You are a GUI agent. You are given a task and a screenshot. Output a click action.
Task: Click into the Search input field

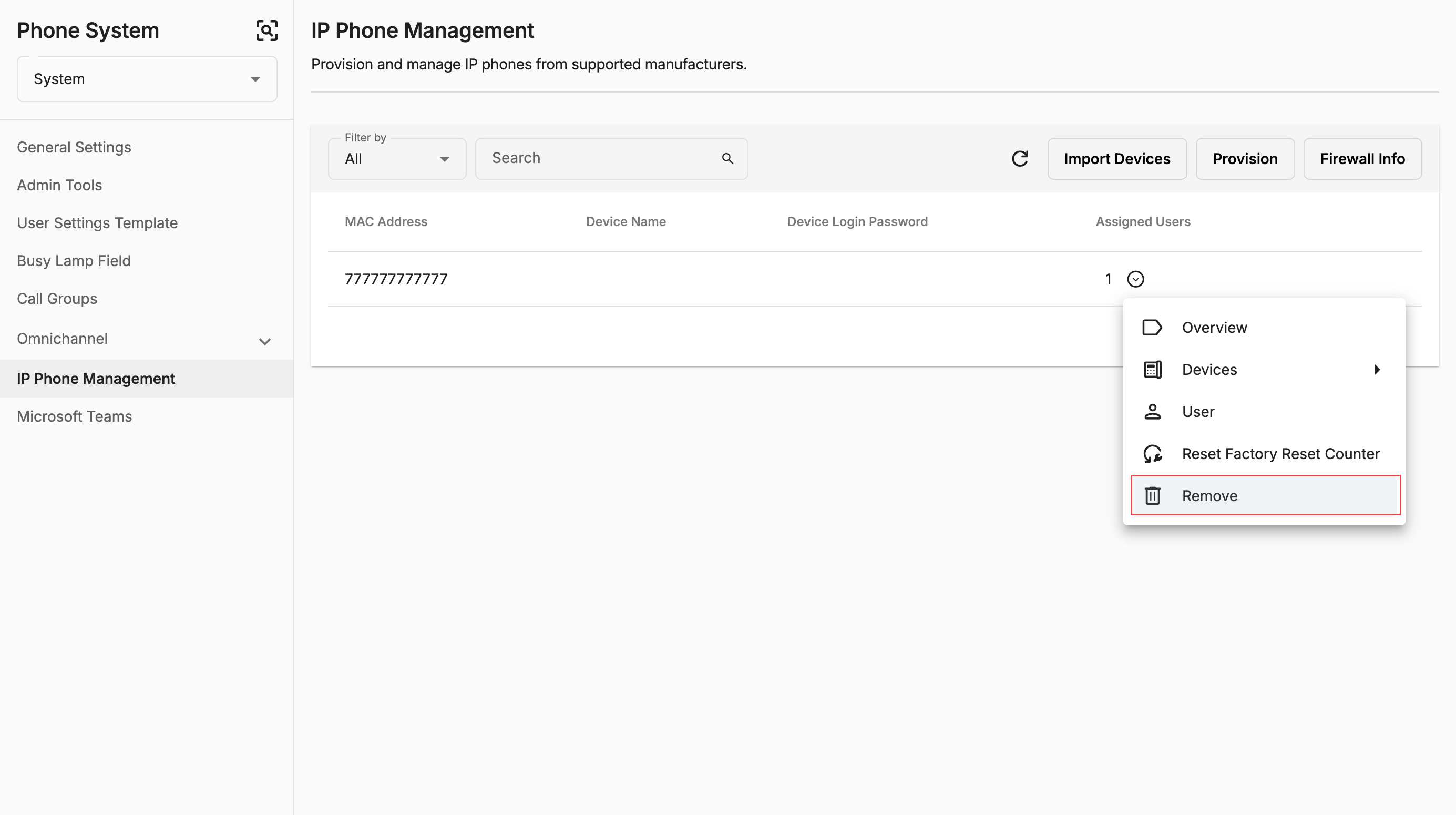point(611,159)
